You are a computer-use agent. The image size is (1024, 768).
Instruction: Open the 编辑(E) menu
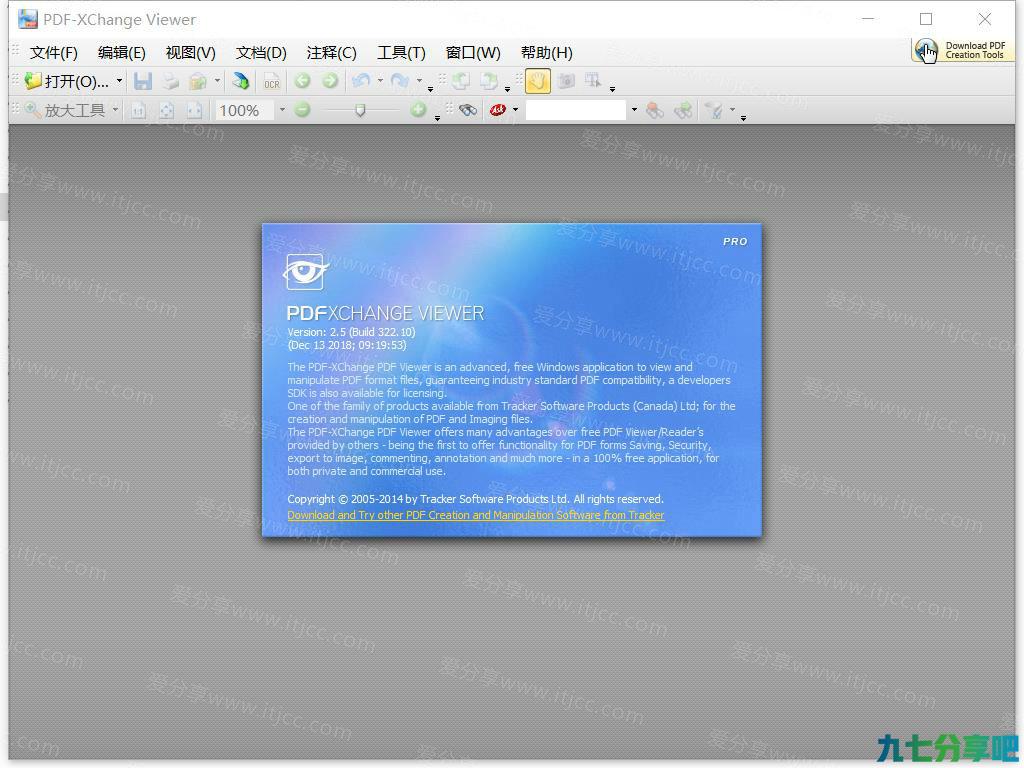[x=121, y=53]
